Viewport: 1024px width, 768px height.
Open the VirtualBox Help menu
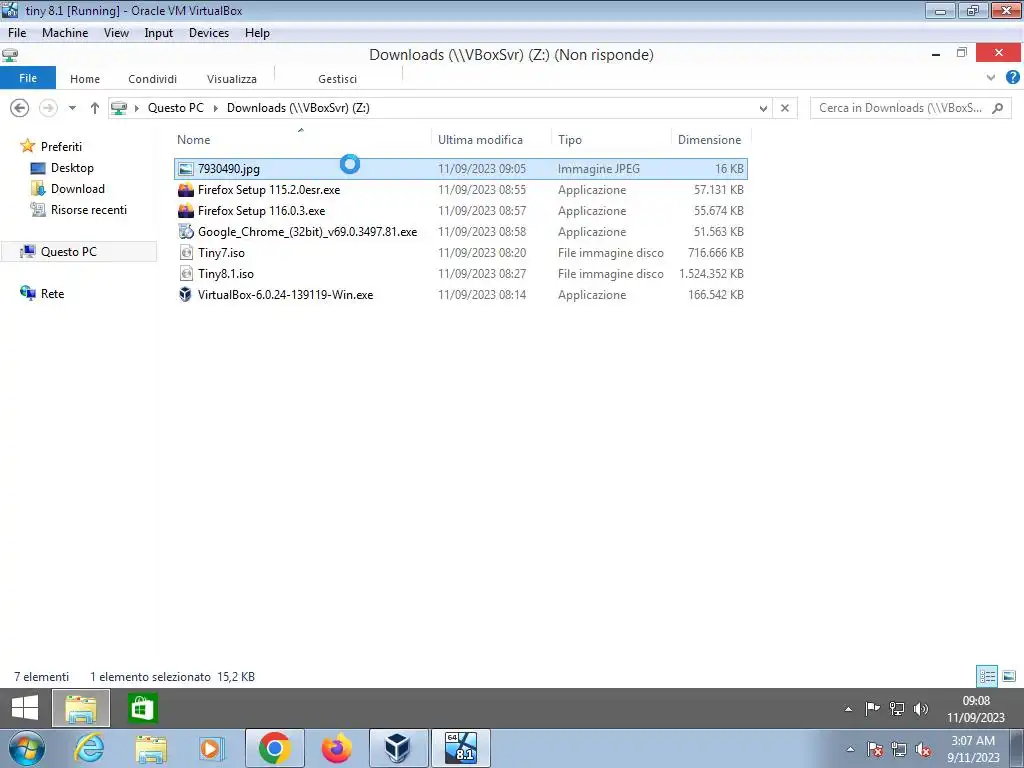pos(257,33)
